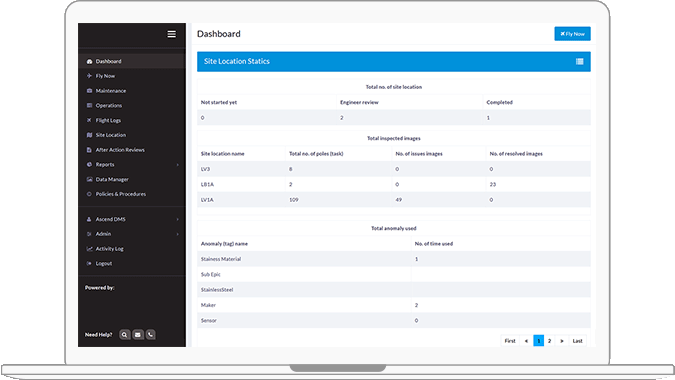
Task: Click the blue Fly Now button
Action: [572, 34]
